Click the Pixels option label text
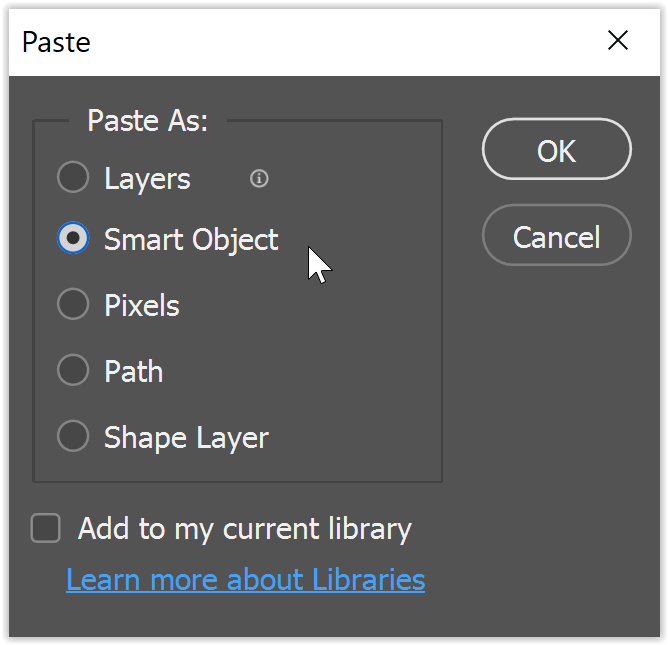 point(142,305)
